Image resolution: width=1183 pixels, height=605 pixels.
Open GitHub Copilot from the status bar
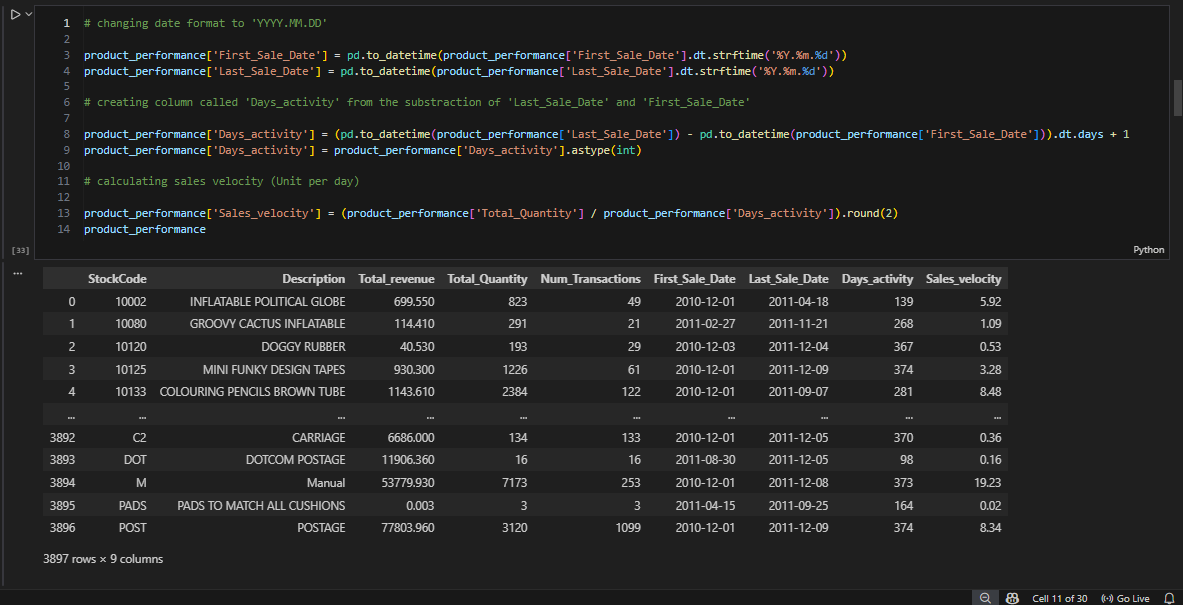tap(1012, 597)
